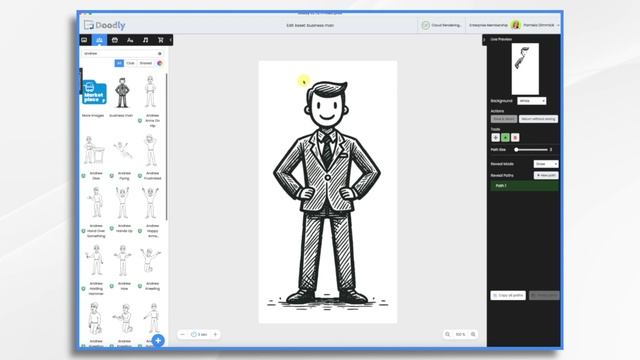Select the Andrew How thumbnail
The height and width of the screenshot is (360, 640).
[122, 260]
